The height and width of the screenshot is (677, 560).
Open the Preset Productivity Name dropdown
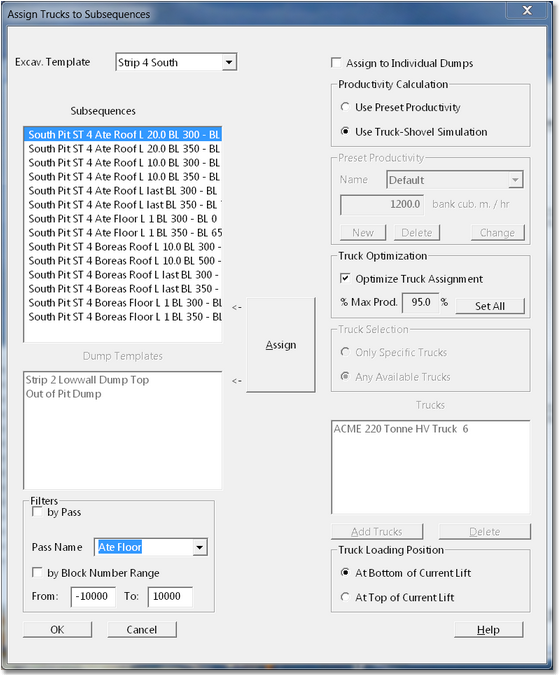click(x=515, y=180)
